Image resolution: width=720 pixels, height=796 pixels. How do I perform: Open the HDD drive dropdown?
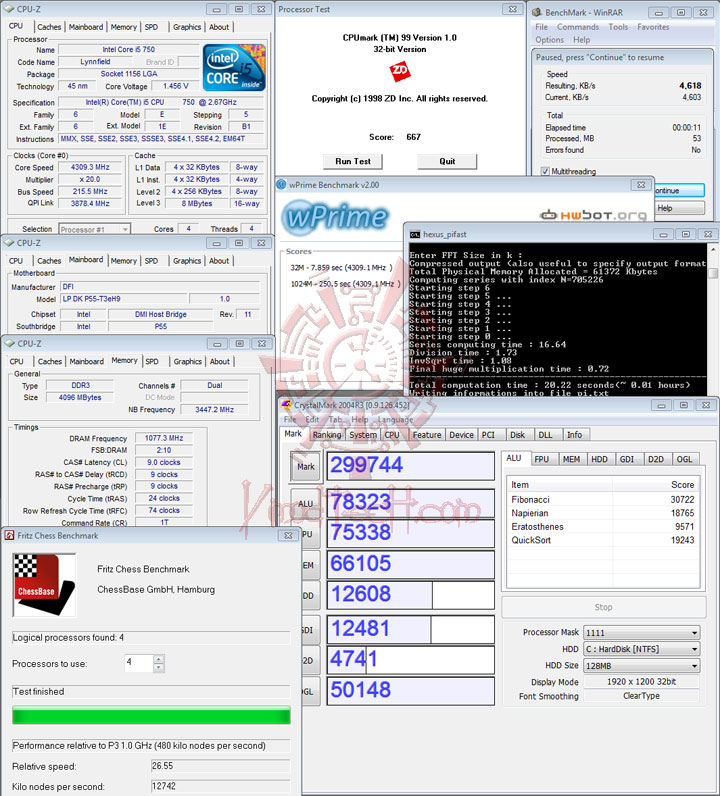click(x=641, y=649)
